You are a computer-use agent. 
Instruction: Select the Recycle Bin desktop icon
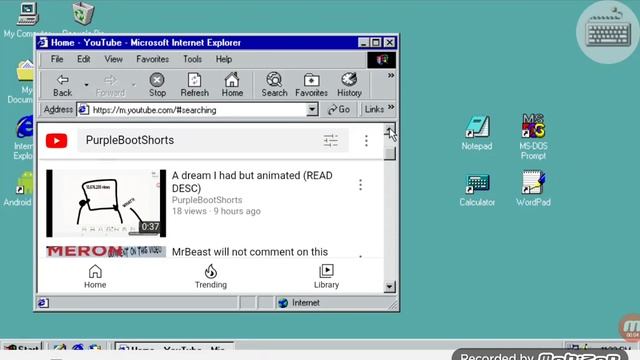click(x=83, y=18)
